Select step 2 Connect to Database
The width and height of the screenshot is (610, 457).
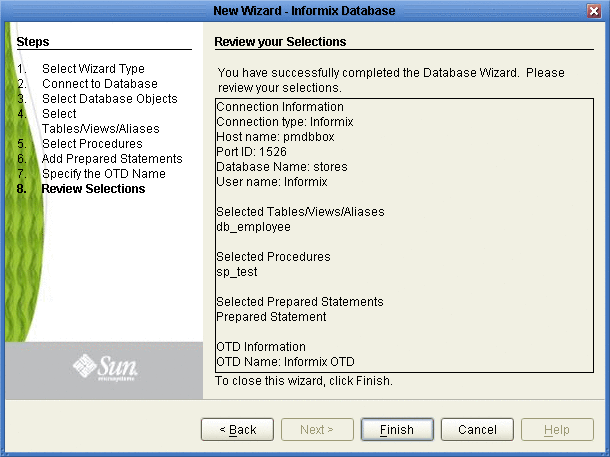pyautogui.click(x=87, y=84)
